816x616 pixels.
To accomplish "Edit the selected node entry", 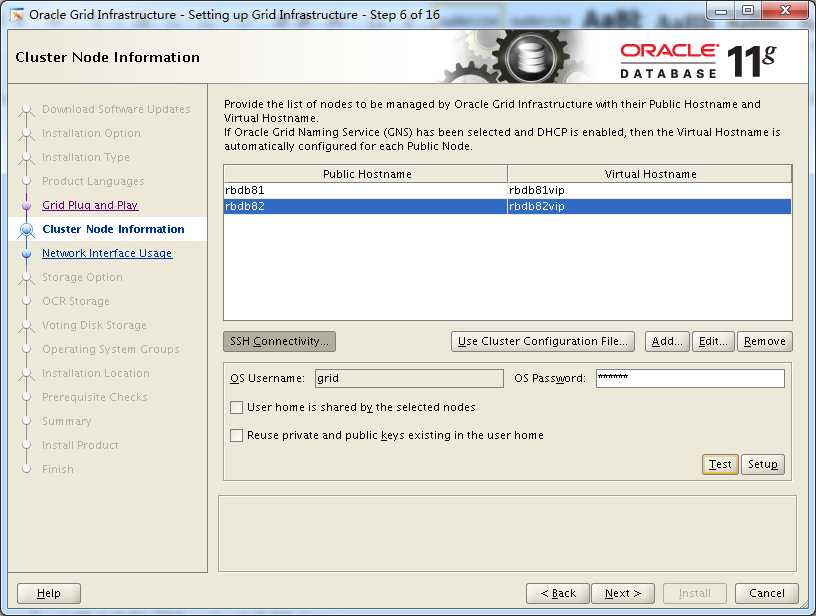I will coord(713,341).
